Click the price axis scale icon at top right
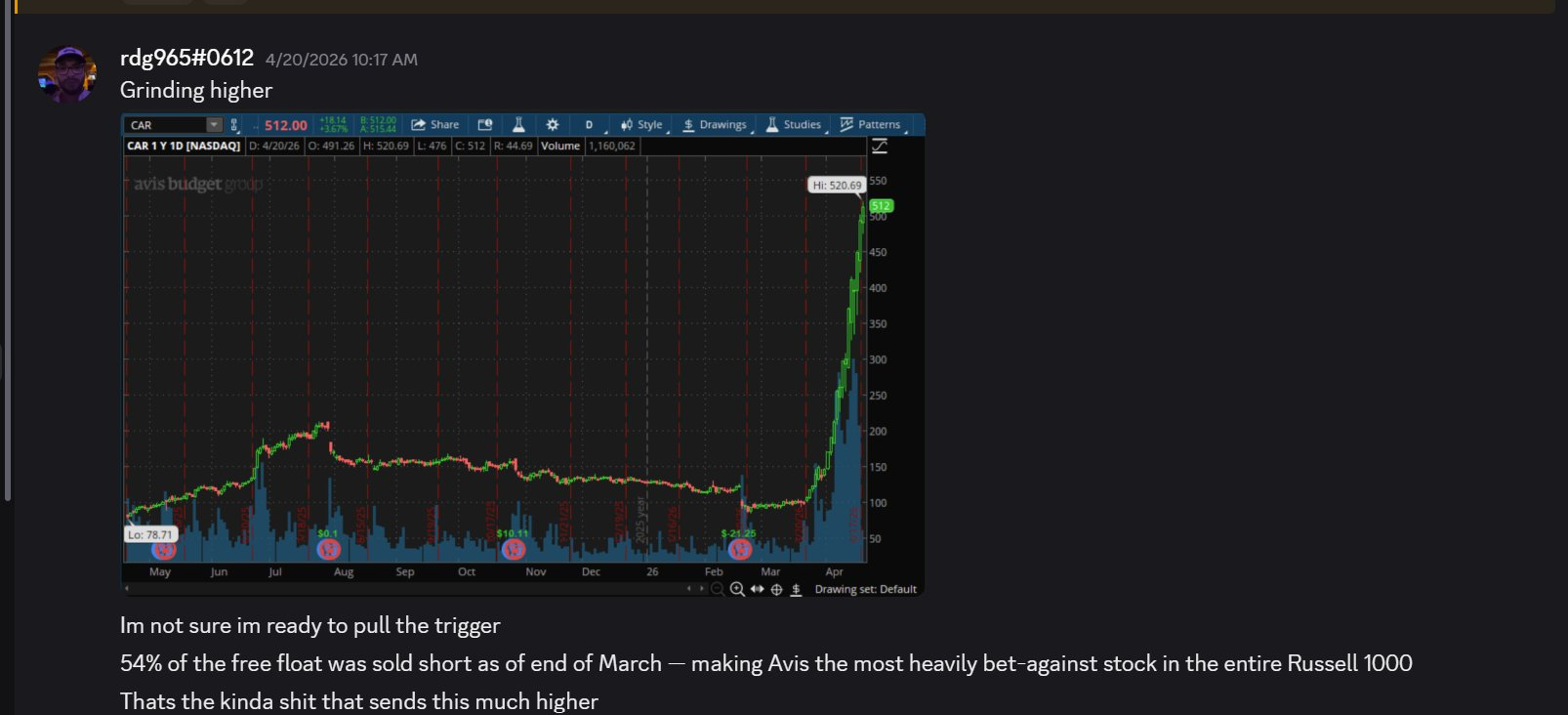 pos(880,146)
